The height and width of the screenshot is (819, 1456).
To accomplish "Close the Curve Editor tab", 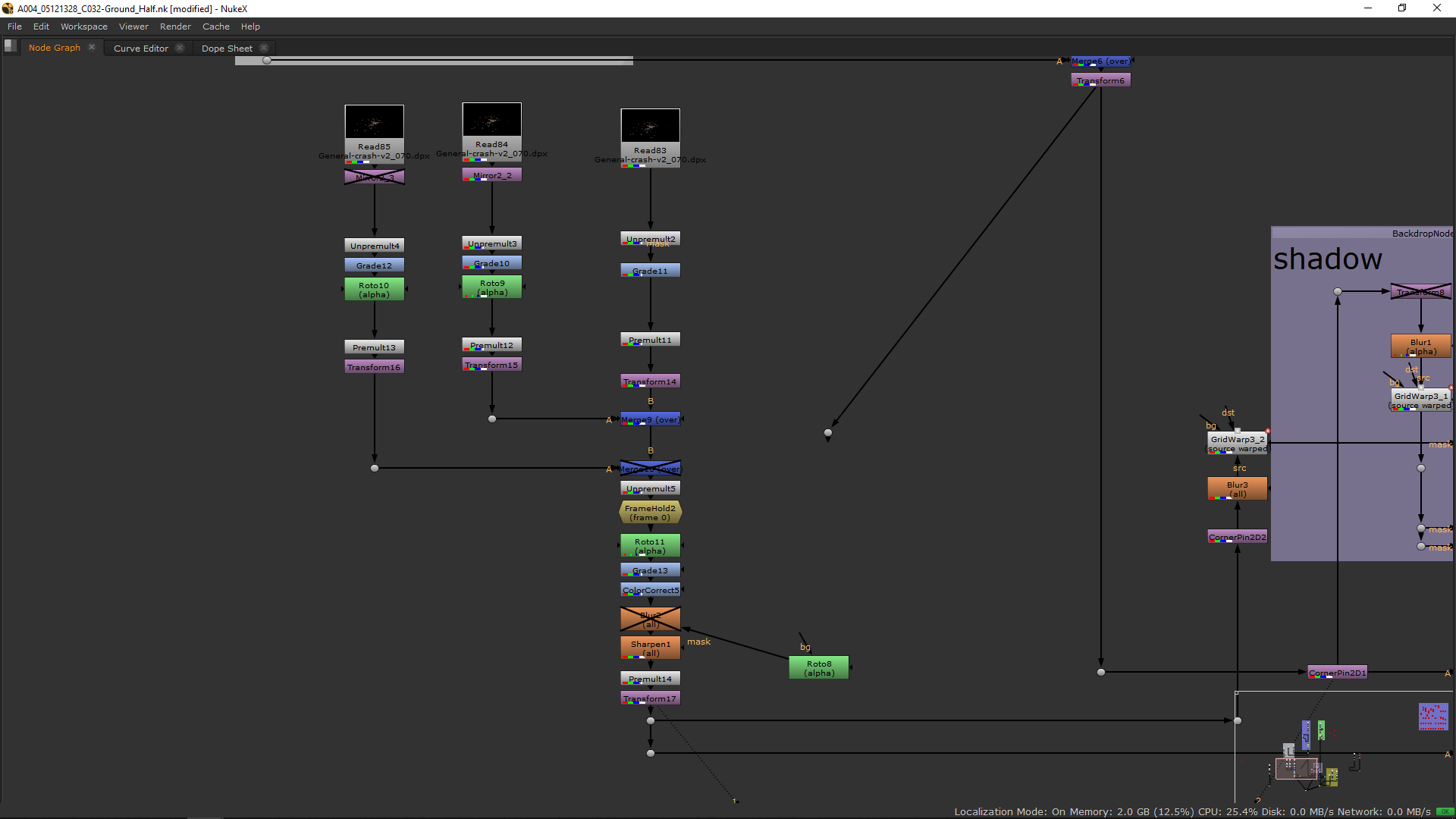I will 180,48.
